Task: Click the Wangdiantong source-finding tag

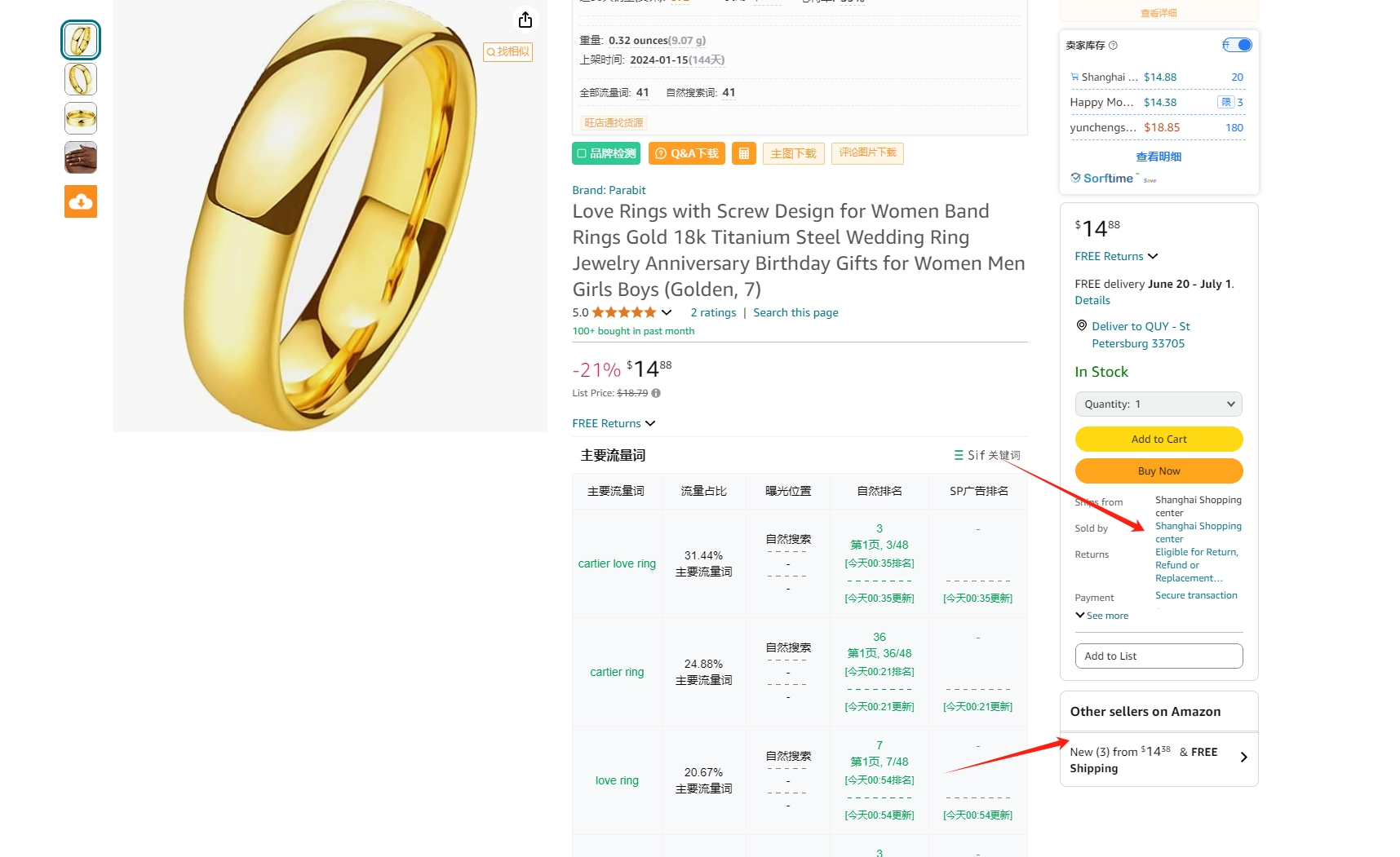Action: coord(614,123)
